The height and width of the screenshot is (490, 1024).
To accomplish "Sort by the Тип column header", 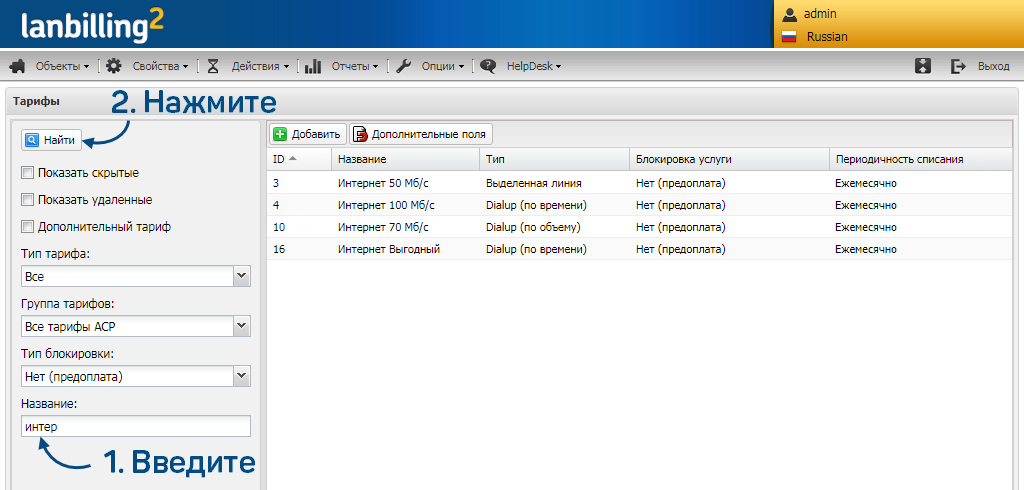I will point(555,159).
